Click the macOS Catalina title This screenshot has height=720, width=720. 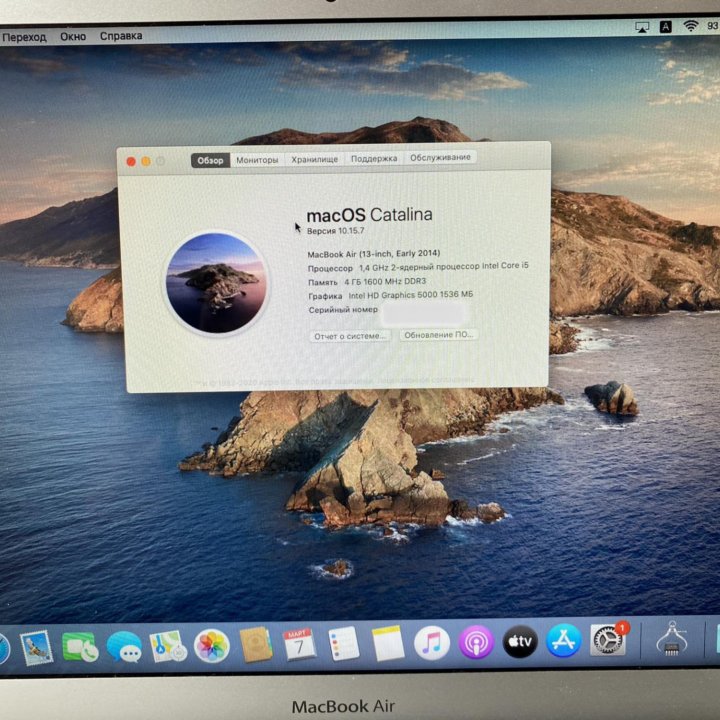370,215
